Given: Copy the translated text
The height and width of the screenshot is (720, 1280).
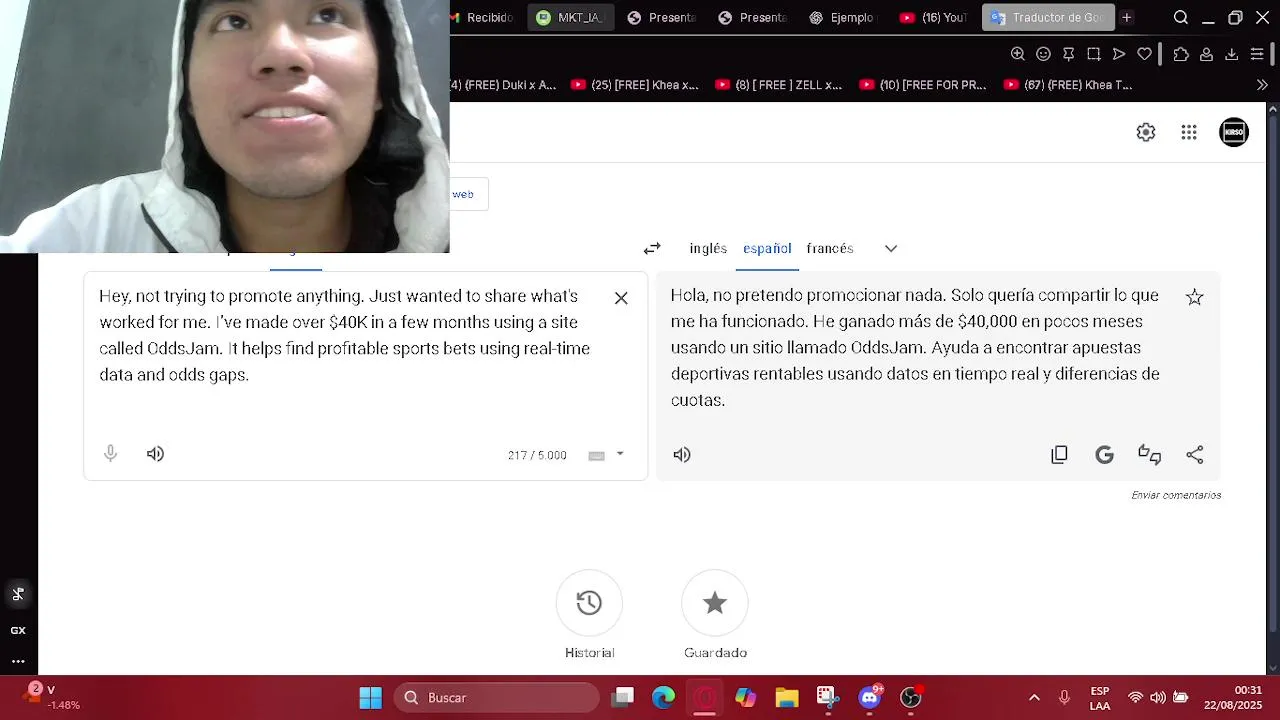Looking at the screenshot, I should point(1060,455).
